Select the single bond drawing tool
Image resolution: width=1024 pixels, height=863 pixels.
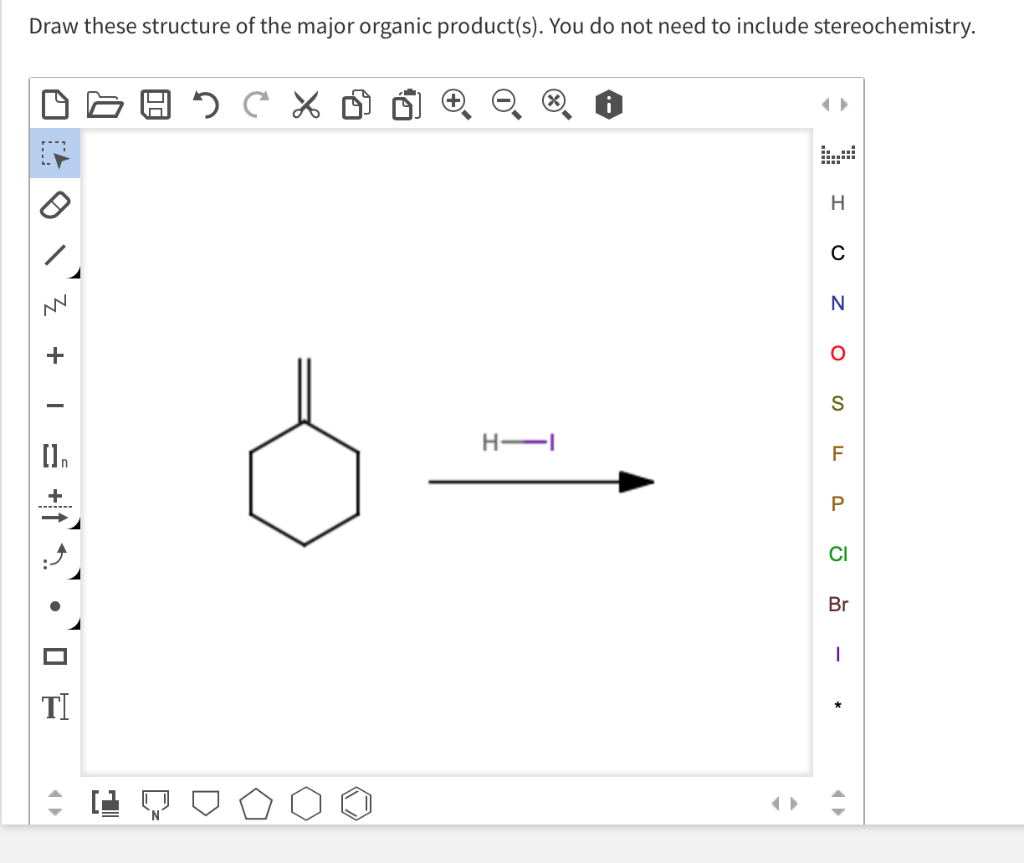click(x=55, y=255)
